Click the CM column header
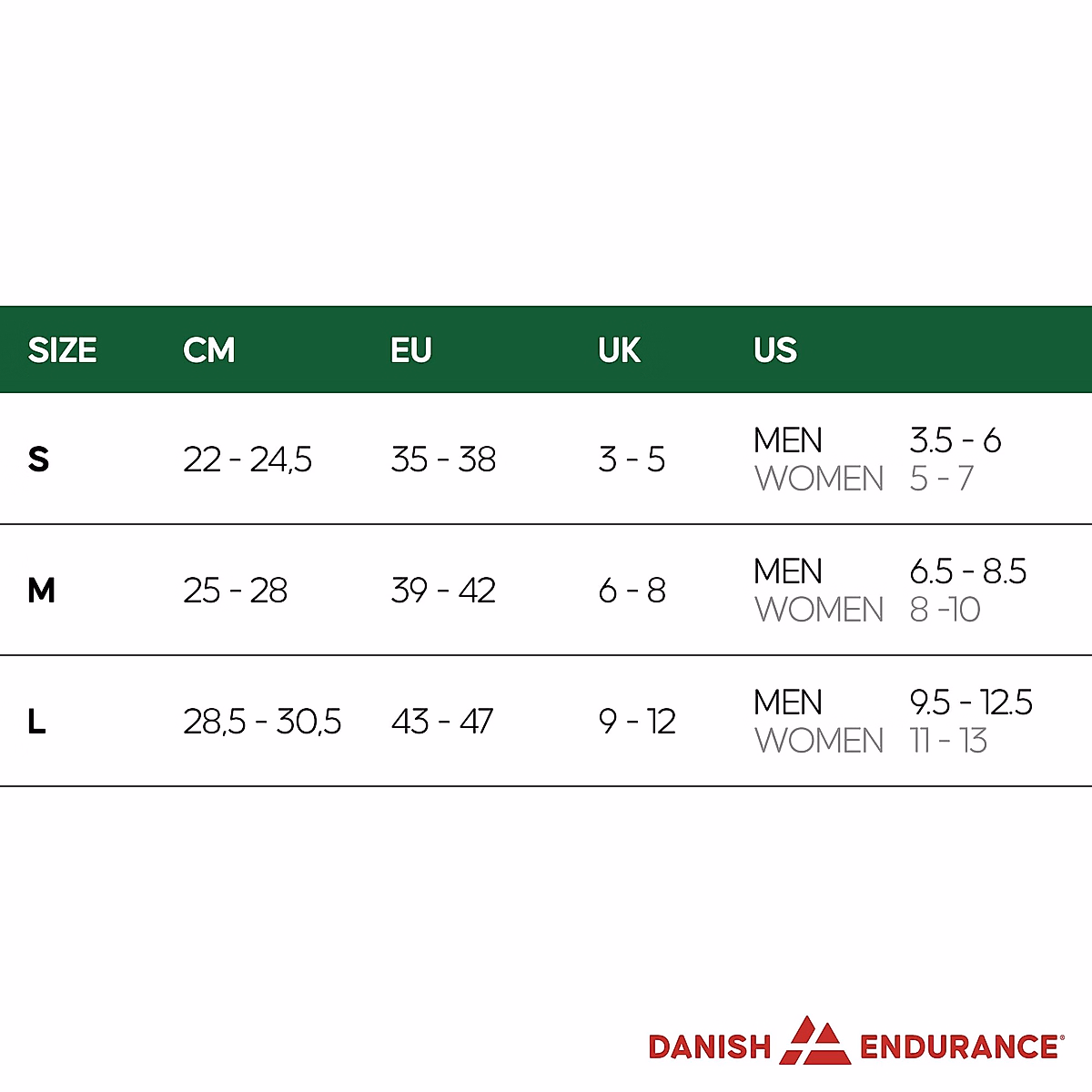 pyautogui.click(x=208, y=350)
